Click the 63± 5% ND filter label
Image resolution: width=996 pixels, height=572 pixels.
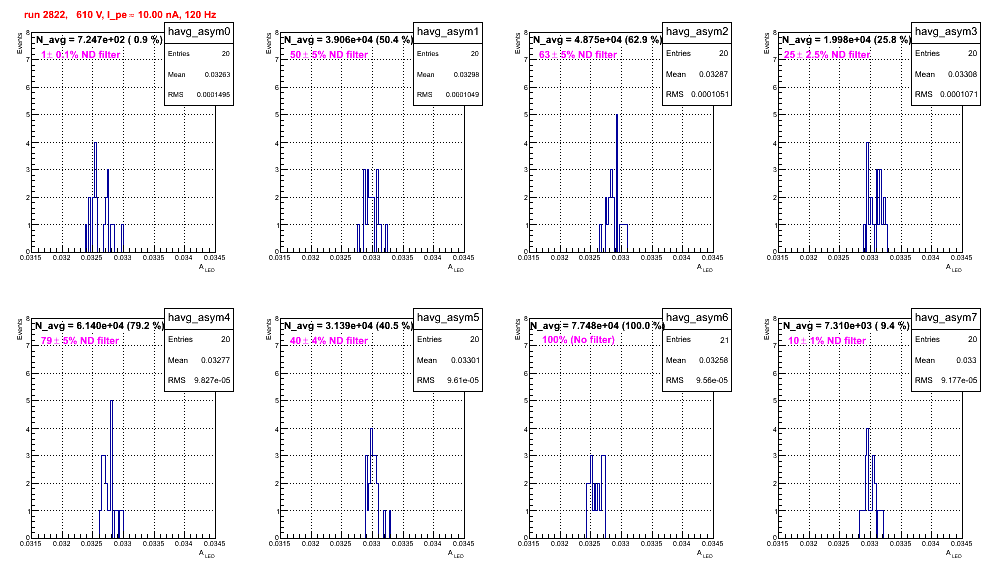click(578, 55)
